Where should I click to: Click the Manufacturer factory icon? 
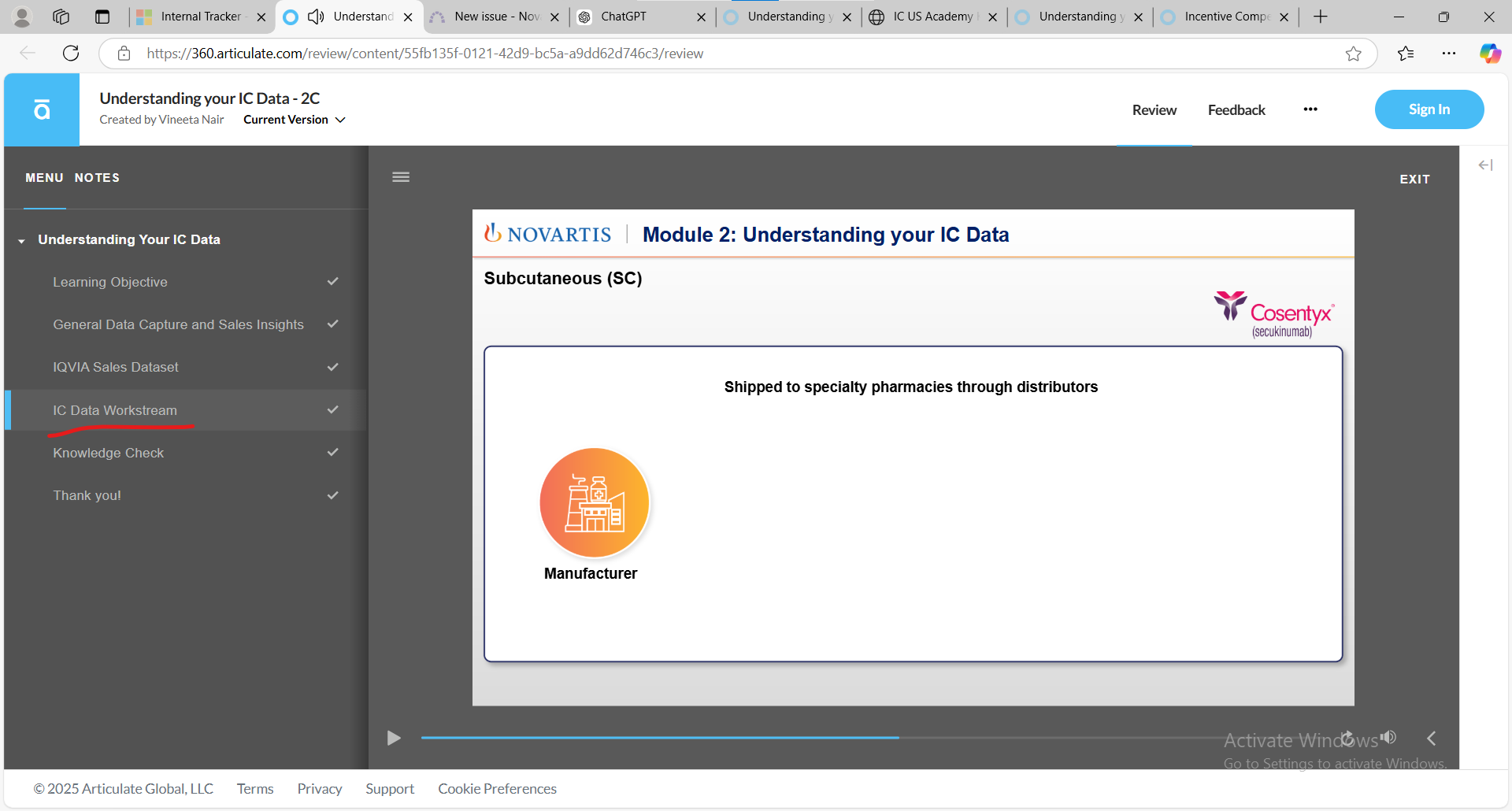click(x=595, y=502)
